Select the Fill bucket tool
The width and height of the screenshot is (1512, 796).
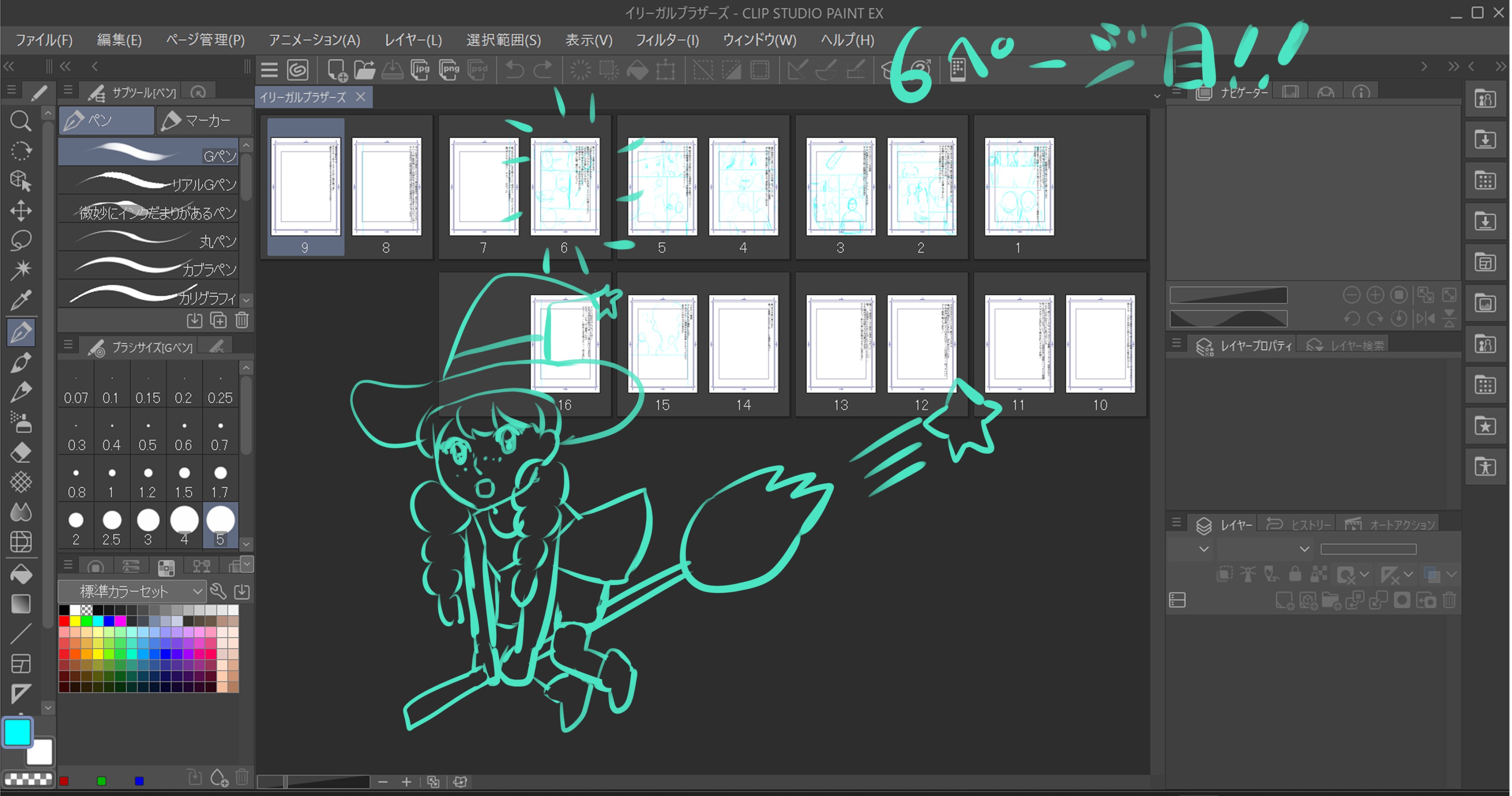(x=20, y=574)
